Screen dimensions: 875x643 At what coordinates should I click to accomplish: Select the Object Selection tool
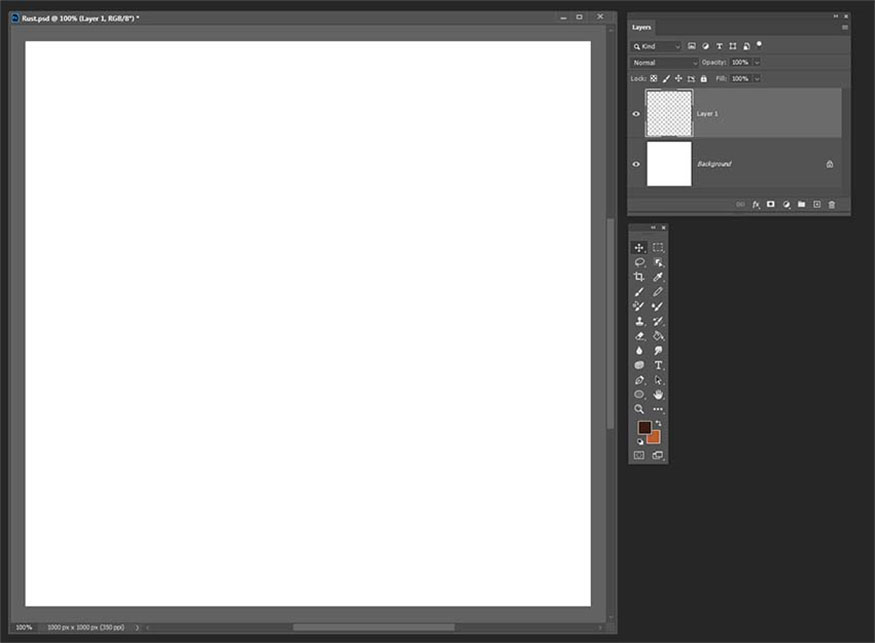pyautogui.click(x=658, y=262)
